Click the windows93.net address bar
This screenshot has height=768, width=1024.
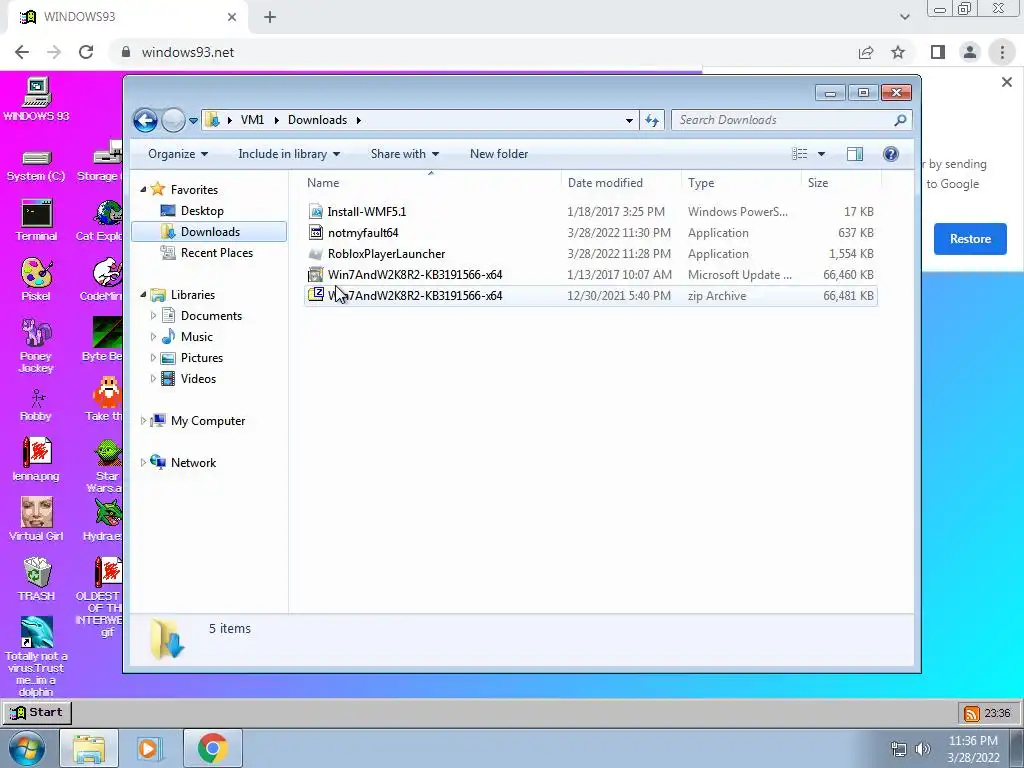click(x=483, y=52)
